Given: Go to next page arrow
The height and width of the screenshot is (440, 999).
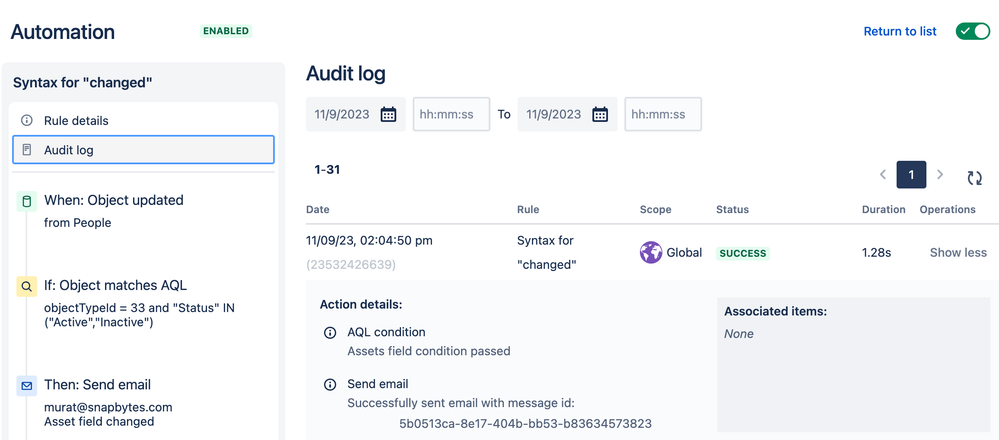Looking at the screenshot, I should (940, 175).
